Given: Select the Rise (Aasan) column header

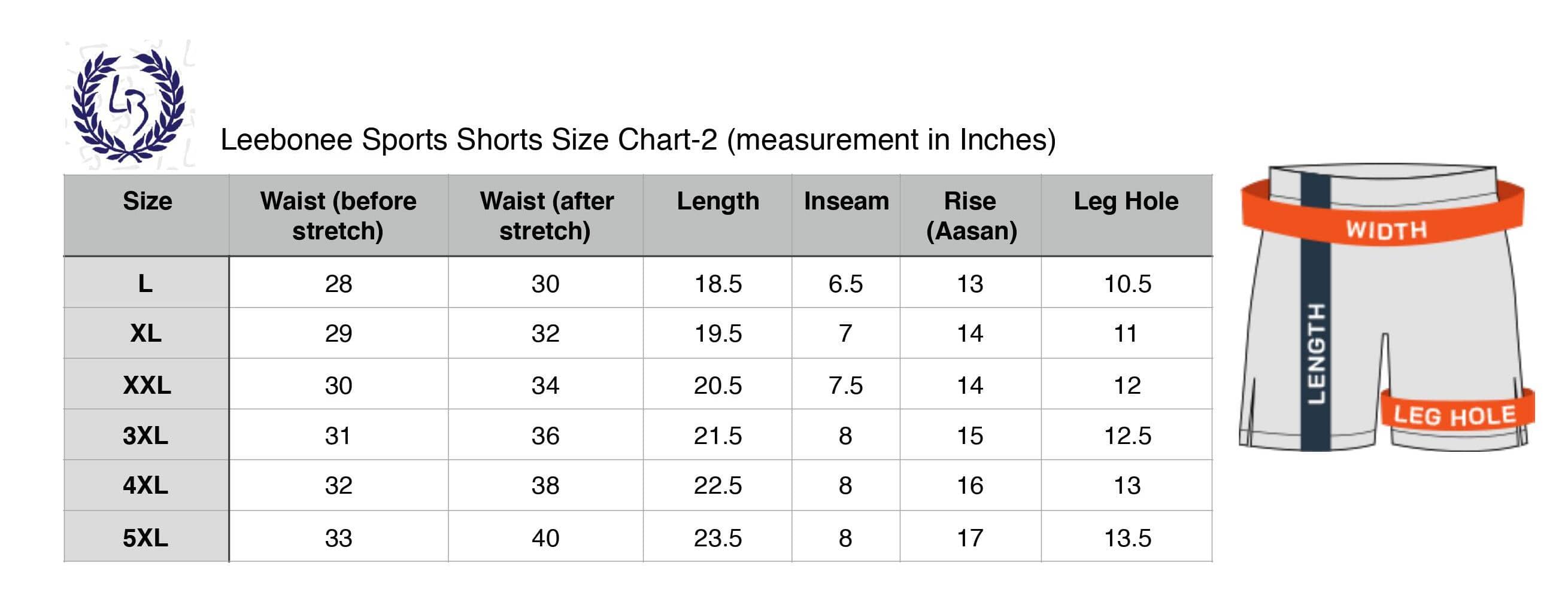Looking at the screenshot, I should (971, 216).
